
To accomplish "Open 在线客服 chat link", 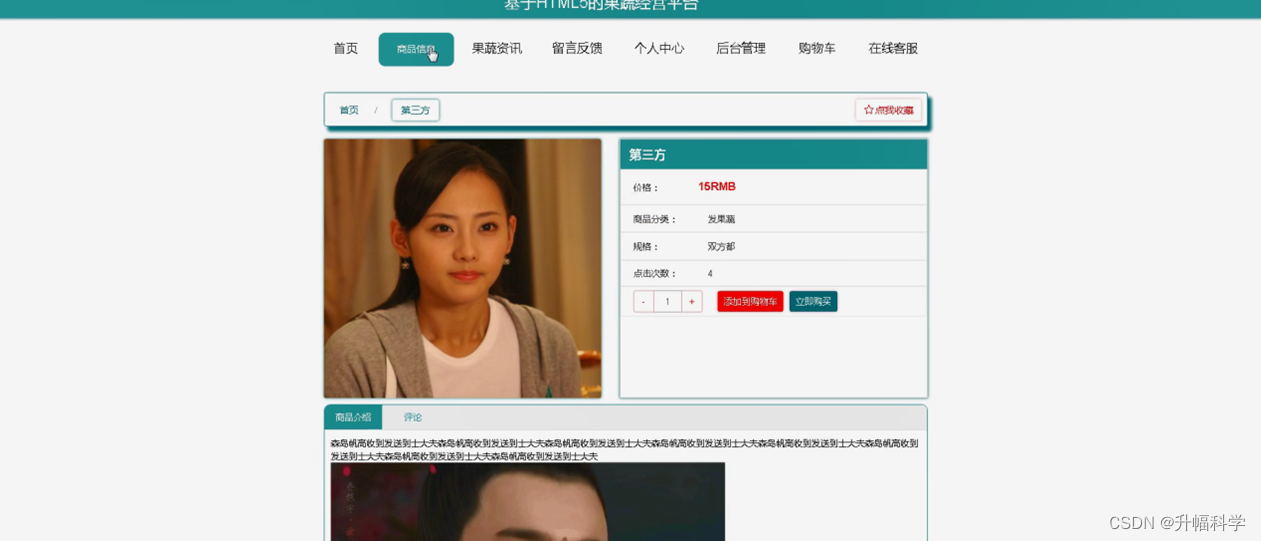I will tap(893, 48).
